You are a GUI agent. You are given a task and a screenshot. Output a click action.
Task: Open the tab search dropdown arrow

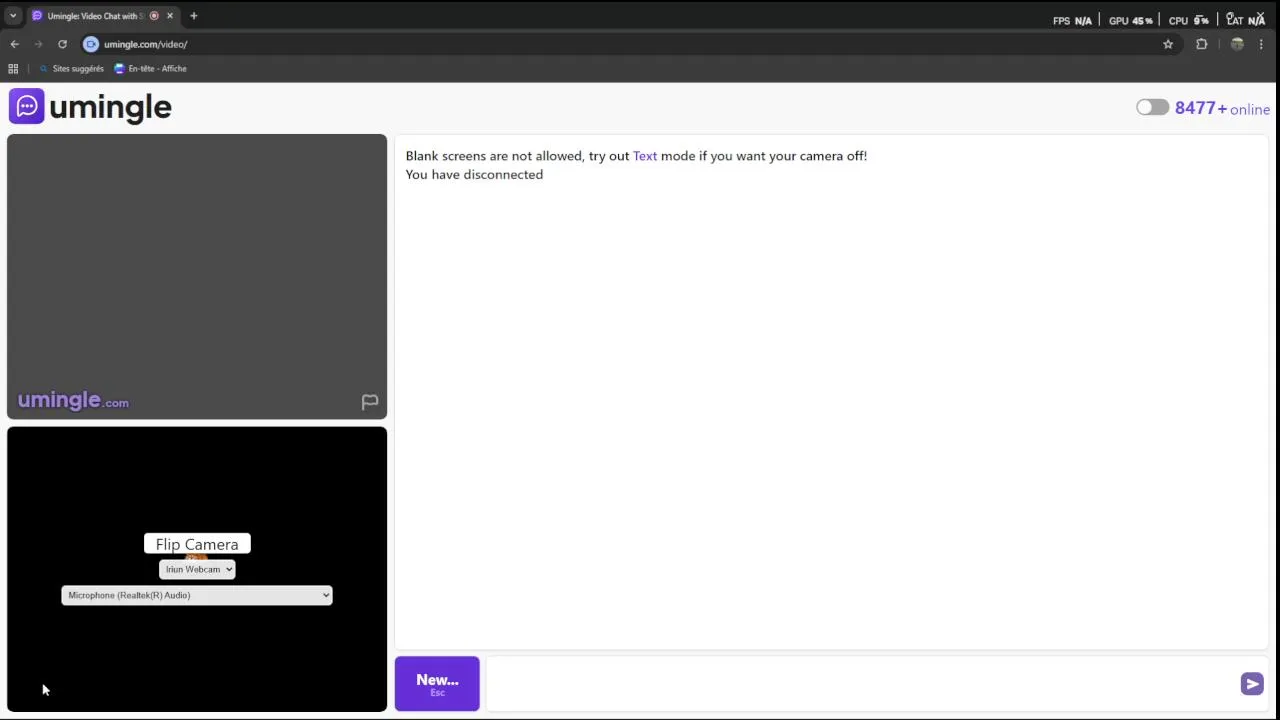tap(13, 16)
